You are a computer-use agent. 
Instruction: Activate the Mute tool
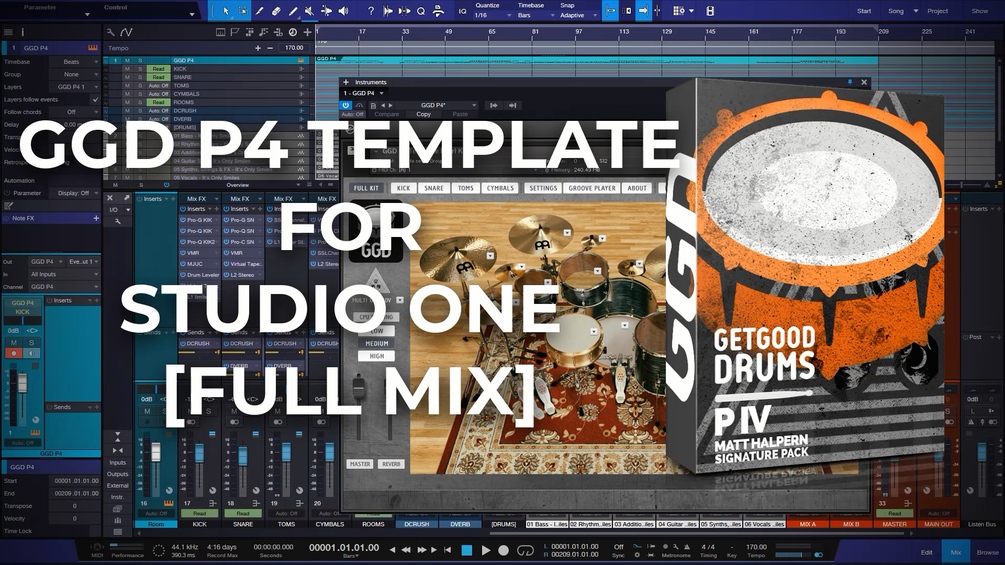(310, 11)
